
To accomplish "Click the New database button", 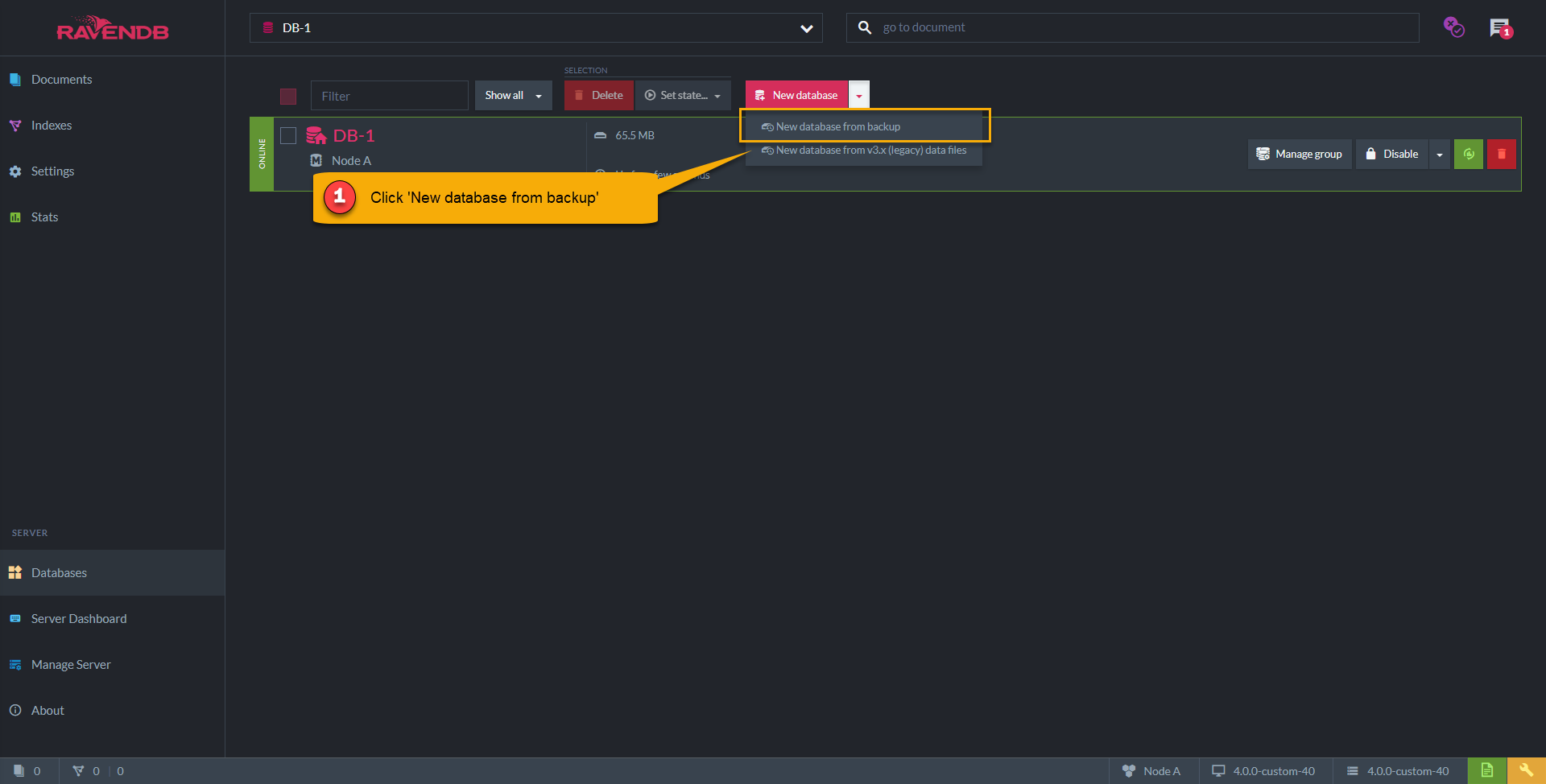I will tap(796, 96).
